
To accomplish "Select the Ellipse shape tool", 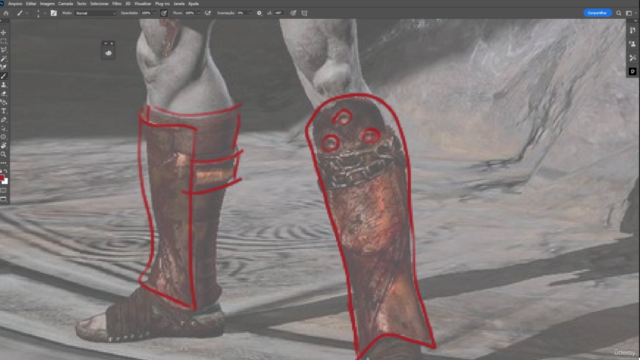I will 4,137.
